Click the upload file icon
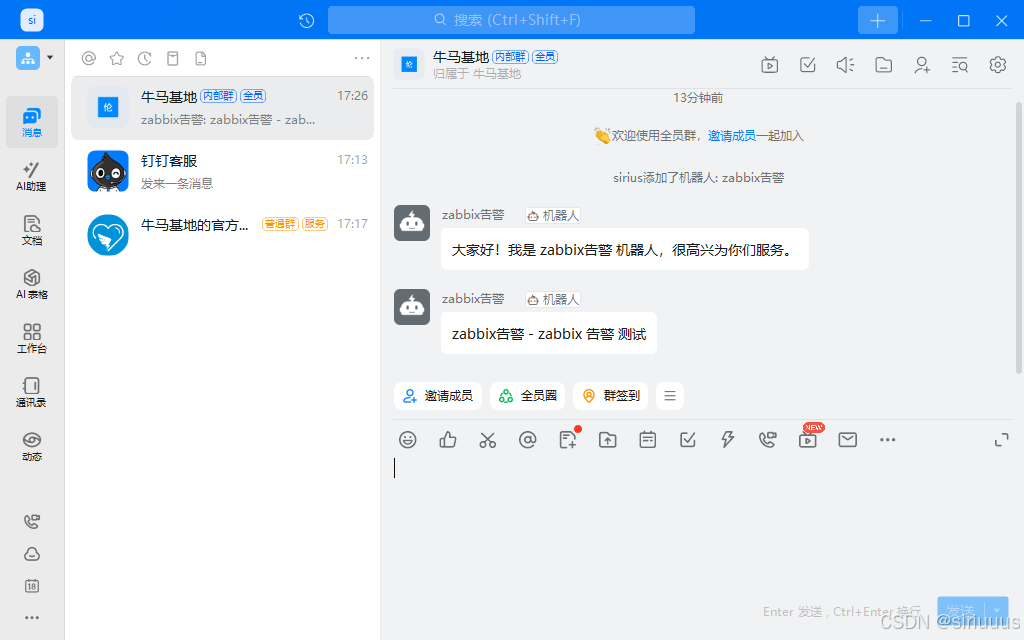Screen dimensions: 1024x640 pyautogui.click(x=608, y=440)
